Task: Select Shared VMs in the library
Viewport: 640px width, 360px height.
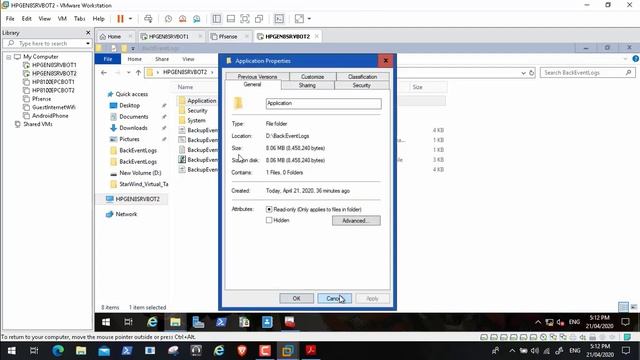Action: [38, 124]
